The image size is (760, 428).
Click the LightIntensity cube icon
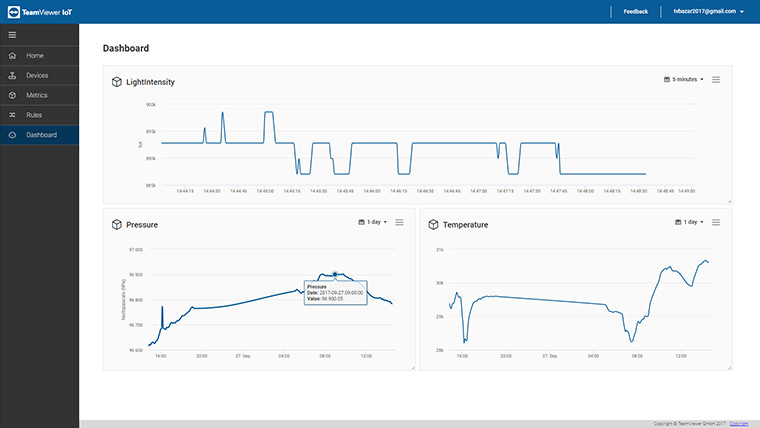(117, 82)
